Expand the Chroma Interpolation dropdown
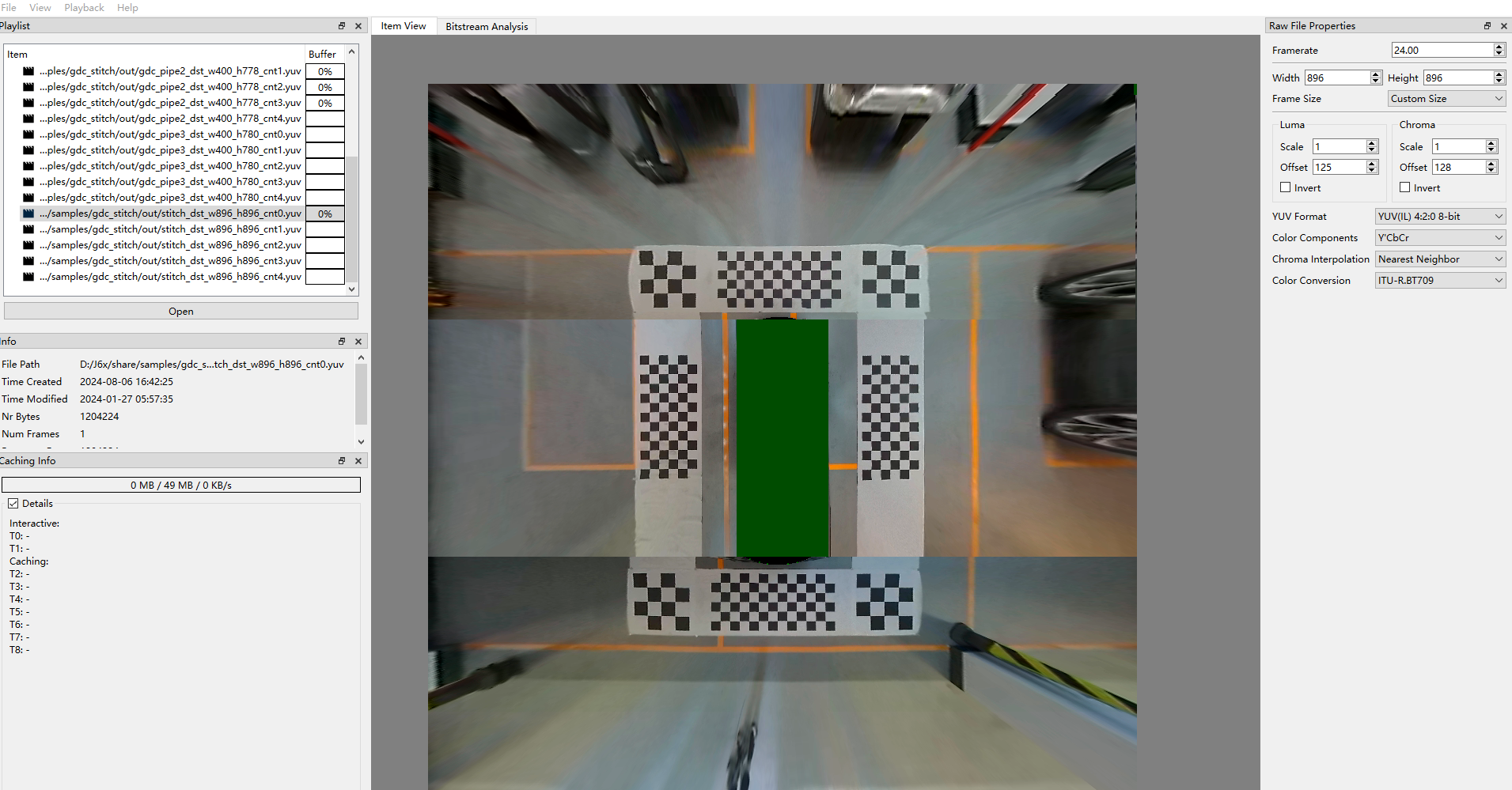The width and height of the screenshot is (1512, 790). [x=1440, y=259]
